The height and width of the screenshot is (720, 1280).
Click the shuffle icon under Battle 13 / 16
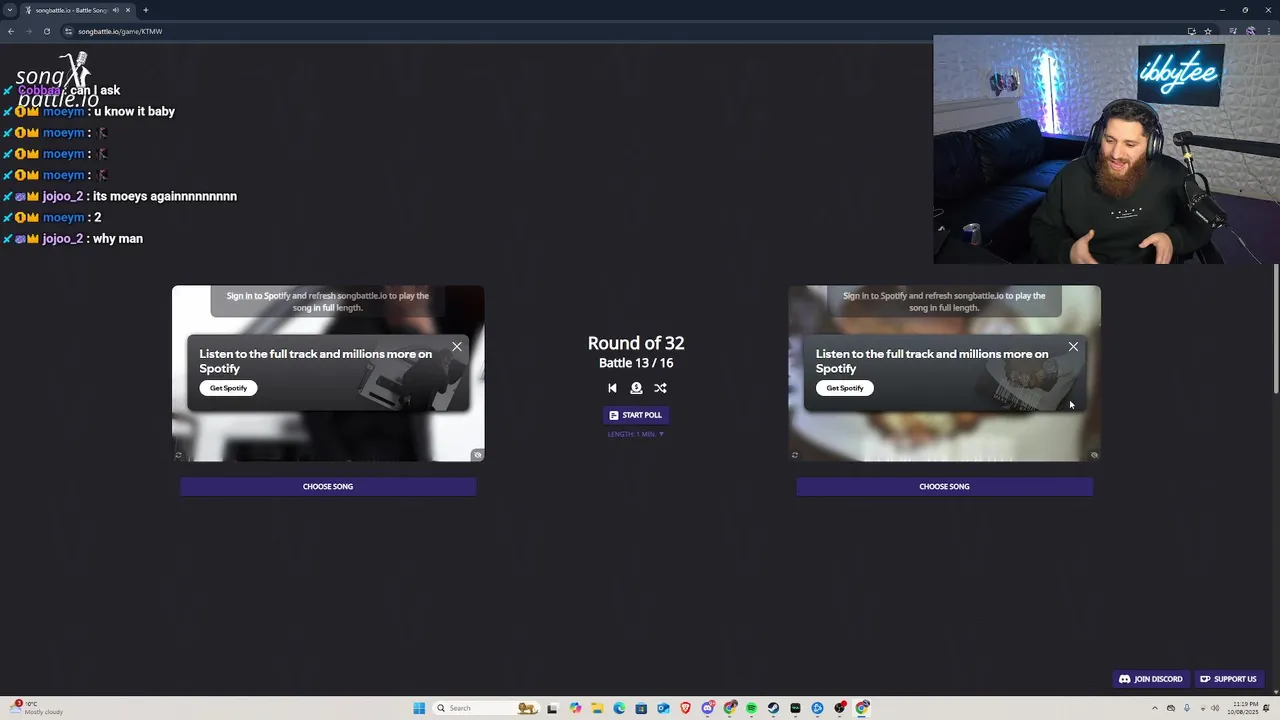(660, 388)
